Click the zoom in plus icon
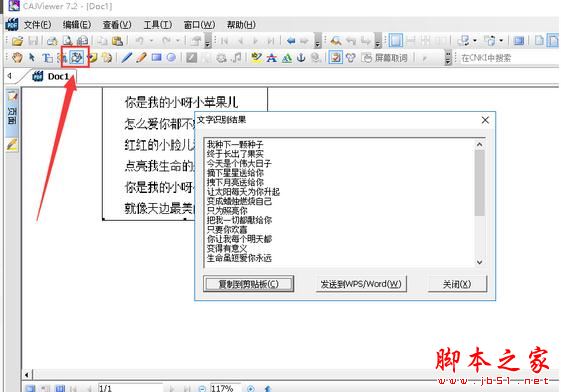561x392 pixels. (x=251, y=388)
